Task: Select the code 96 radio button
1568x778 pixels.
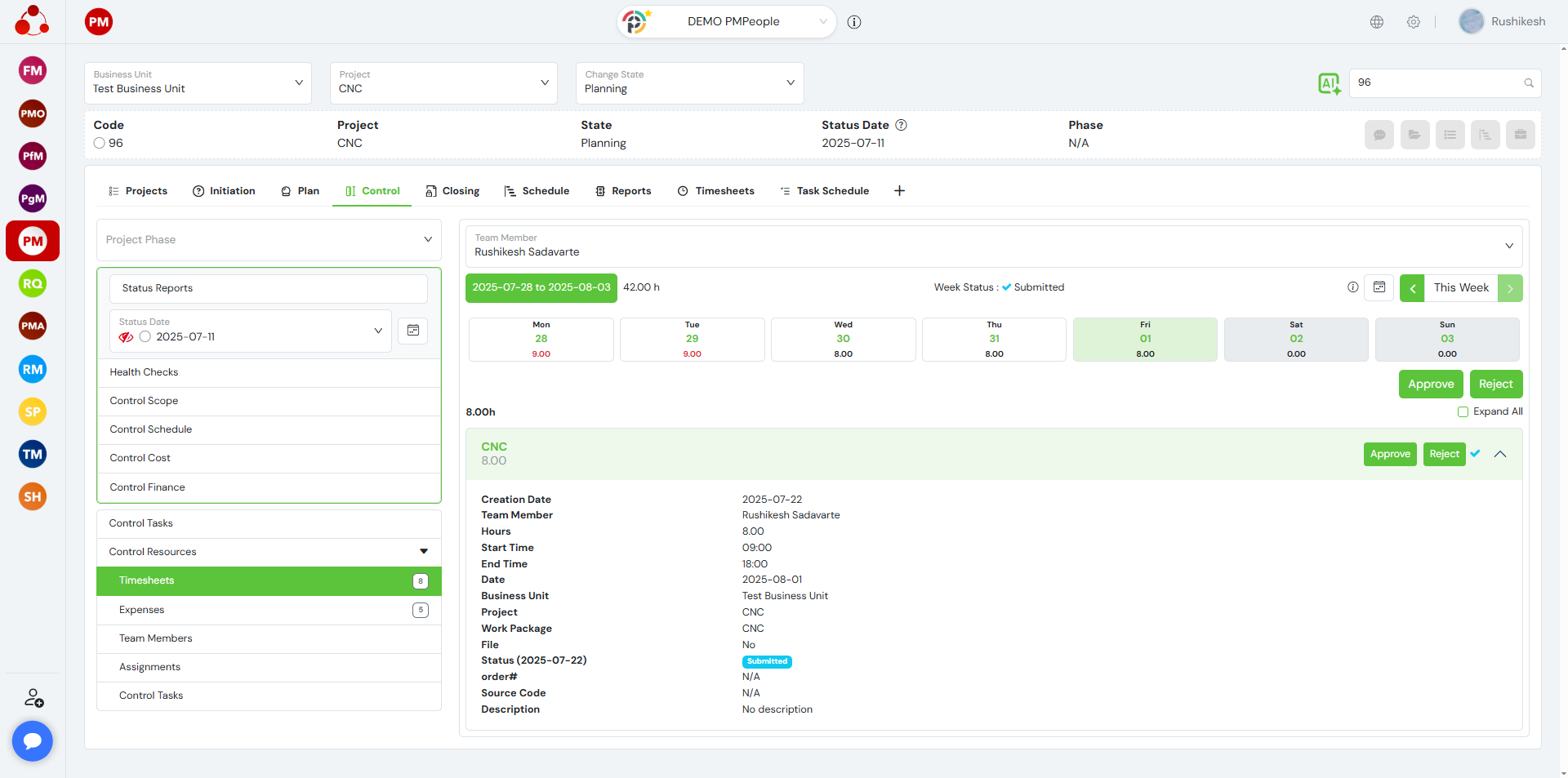Action: click(x=100, y=144)
